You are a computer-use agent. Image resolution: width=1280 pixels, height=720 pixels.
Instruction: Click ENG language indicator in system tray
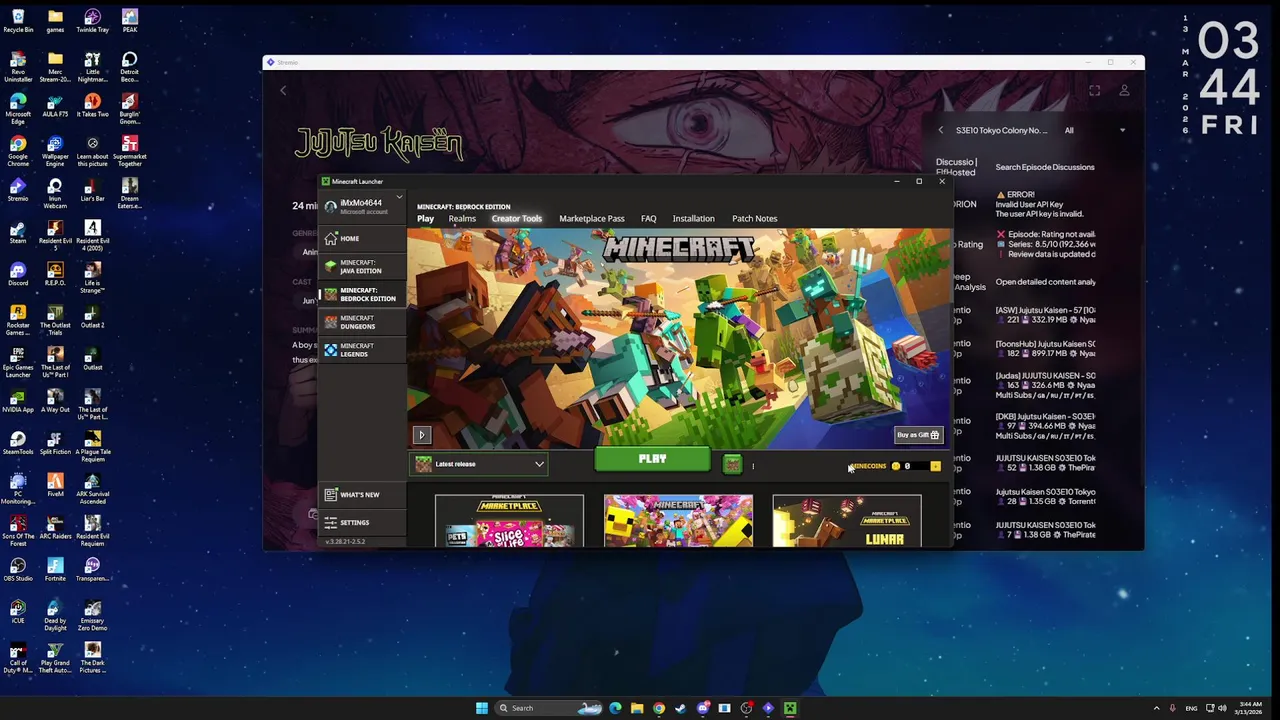(x=1192, y=708)
